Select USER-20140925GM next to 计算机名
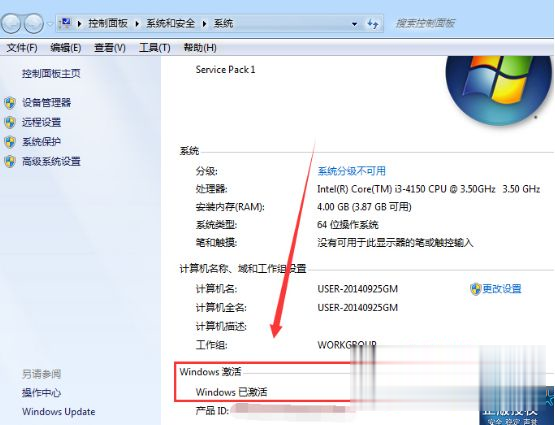Screen dimensions: 555x425 coord(357,289)
